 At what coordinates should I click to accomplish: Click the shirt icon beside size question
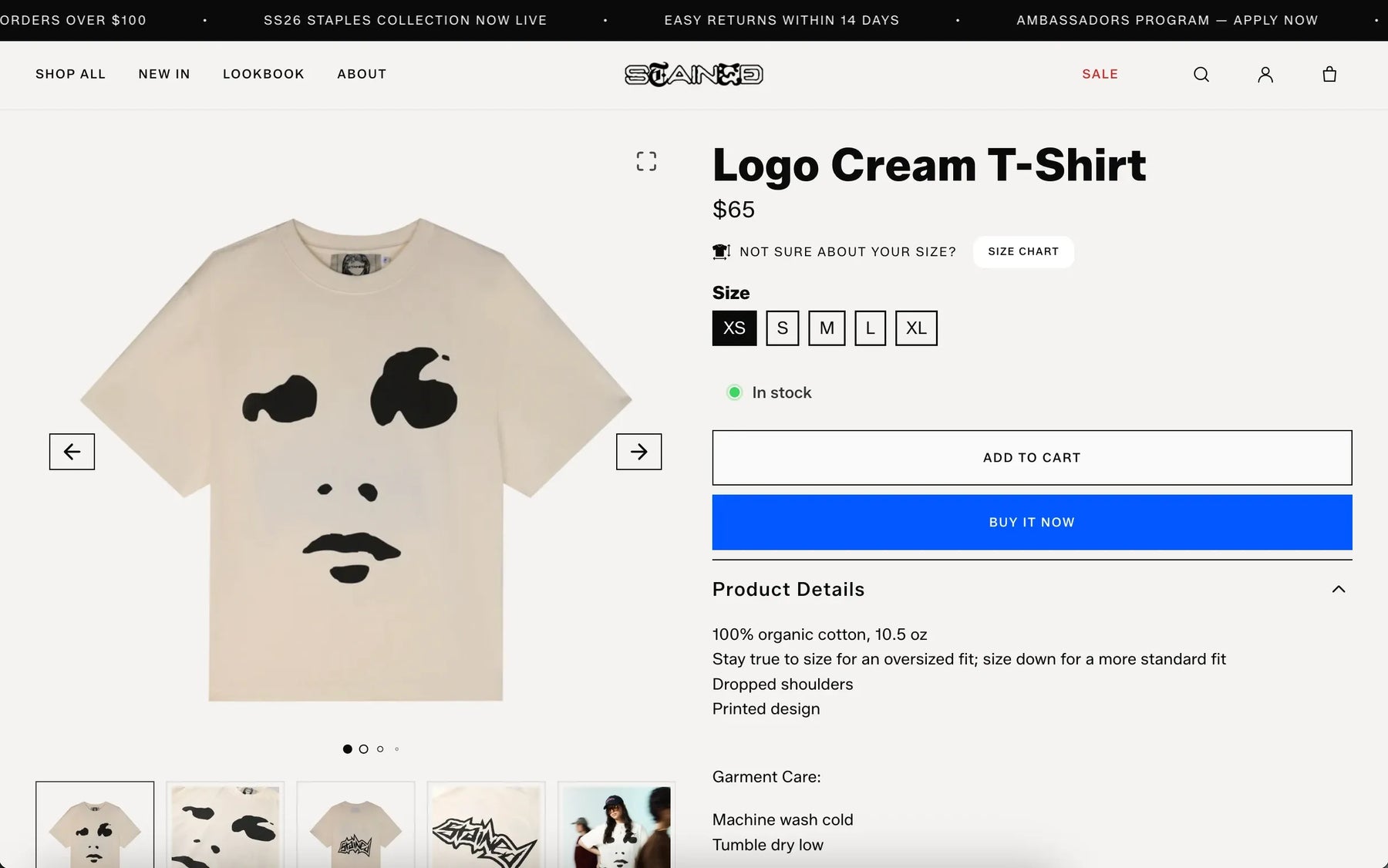[x=721, y=251]
